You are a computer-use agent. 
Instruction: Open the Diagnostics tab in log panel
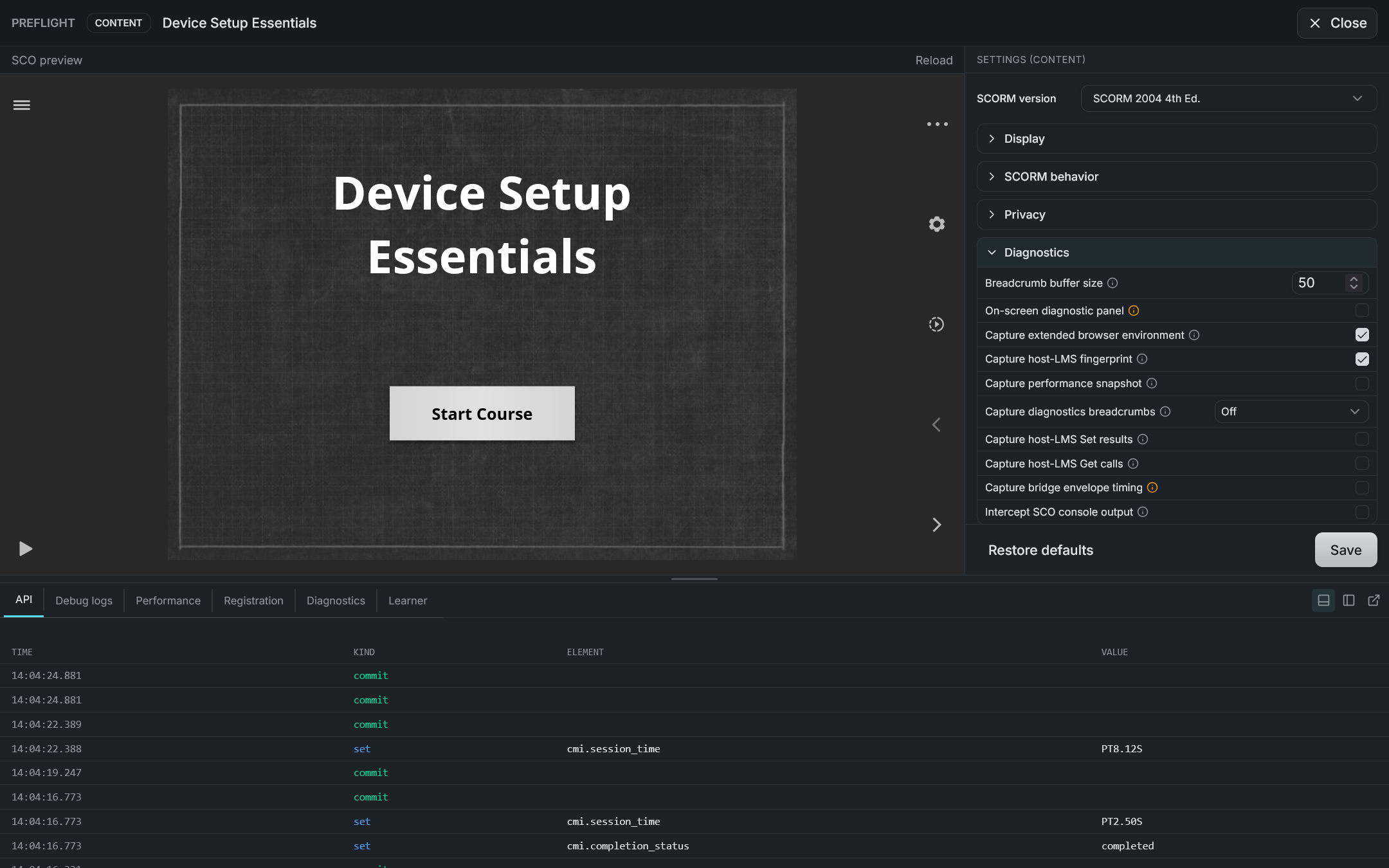tap(336, 601)
